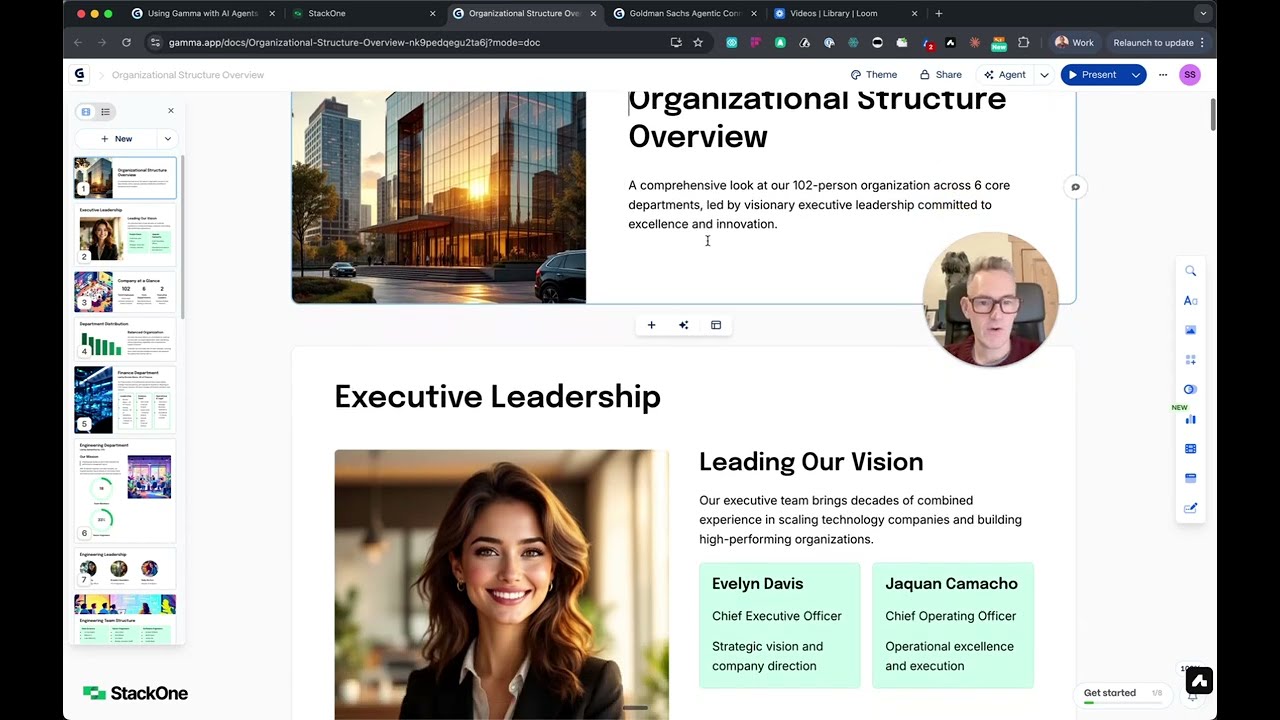Go back to the previous page
Screen dimensions: 1280x720
(x=78, y=42)
